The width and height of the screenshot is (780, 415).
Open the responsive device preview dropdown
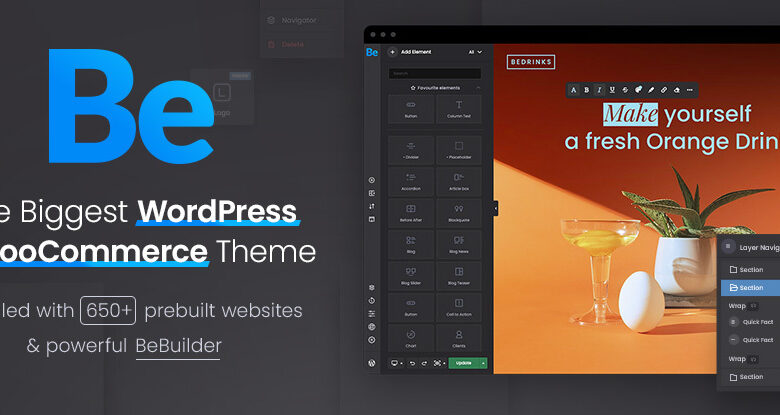[x=396, y=363]
